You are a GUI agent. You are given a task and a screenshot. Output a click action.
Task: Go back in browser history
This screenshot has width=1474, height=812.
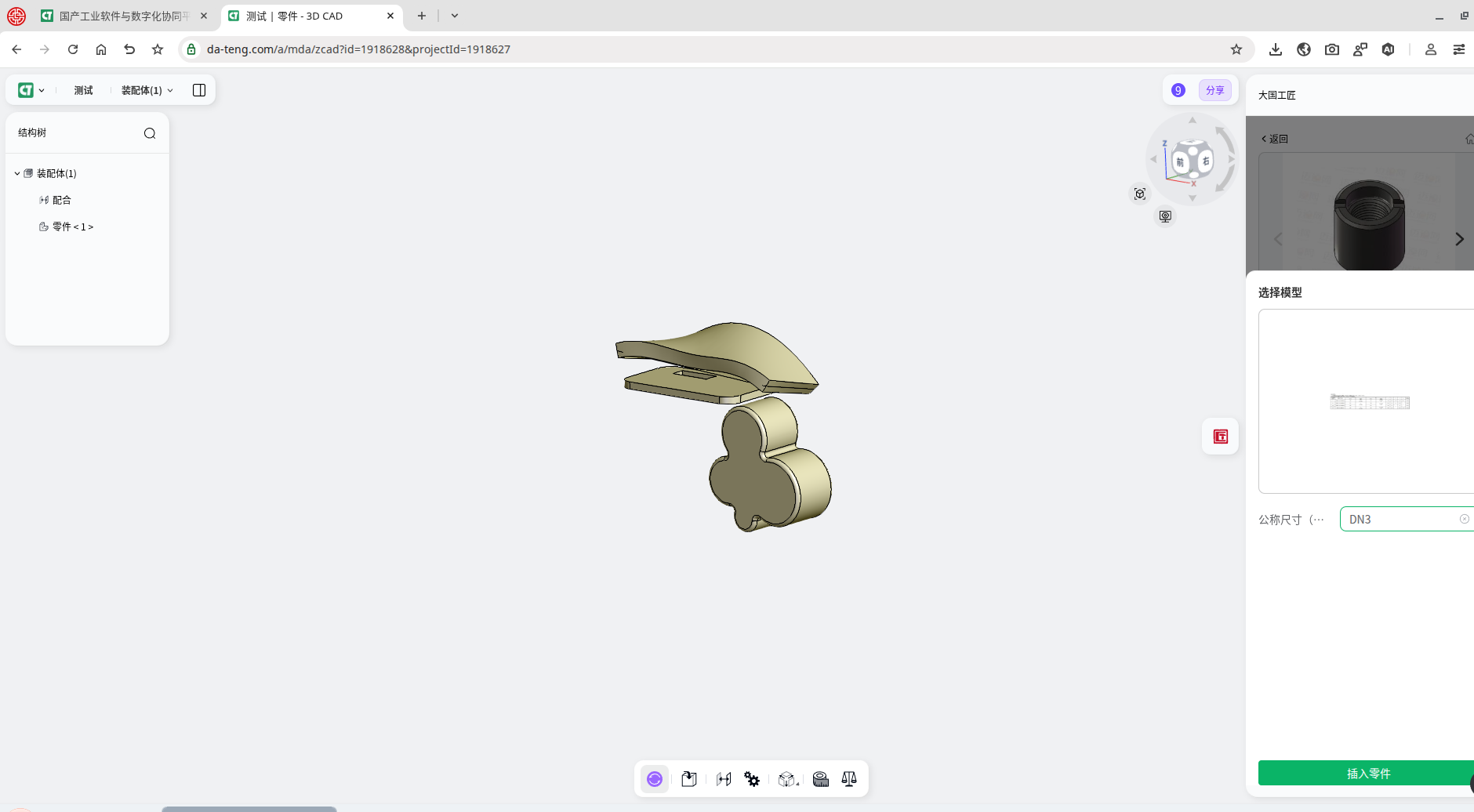click(x=16, y=49)
